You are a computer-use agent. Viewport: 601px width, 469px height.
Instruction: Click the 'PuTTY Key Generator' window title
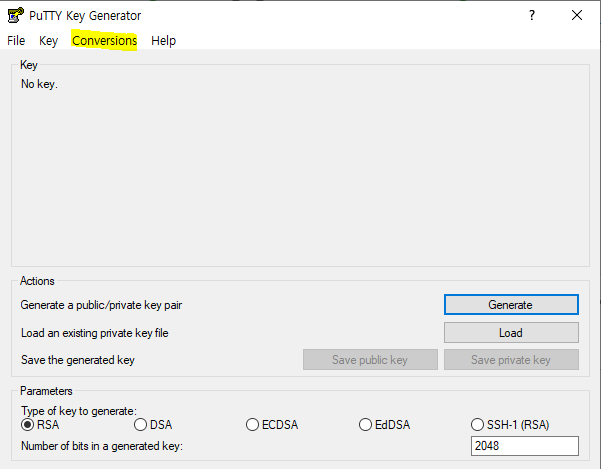coord(85,16)
